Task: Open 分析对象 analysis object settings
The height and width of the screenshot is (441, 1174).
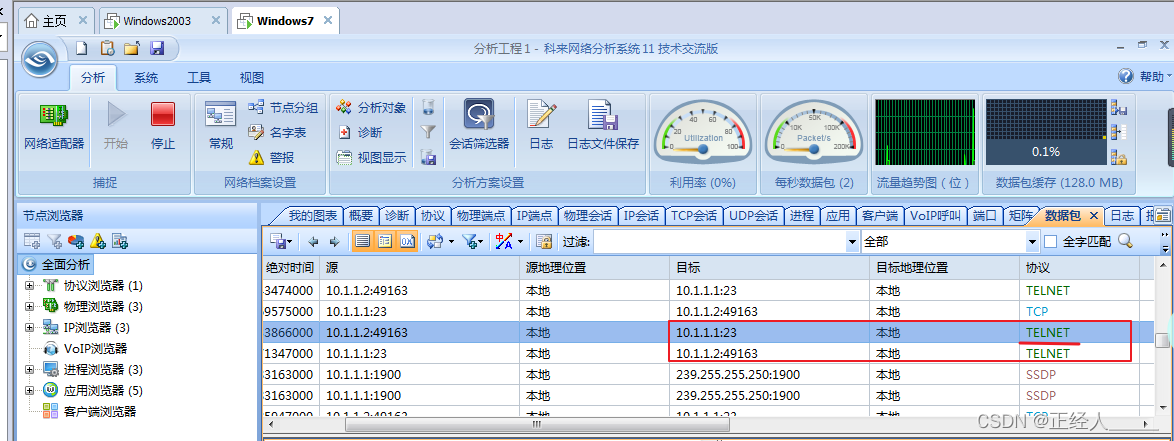Action: (x=371, y=108)
